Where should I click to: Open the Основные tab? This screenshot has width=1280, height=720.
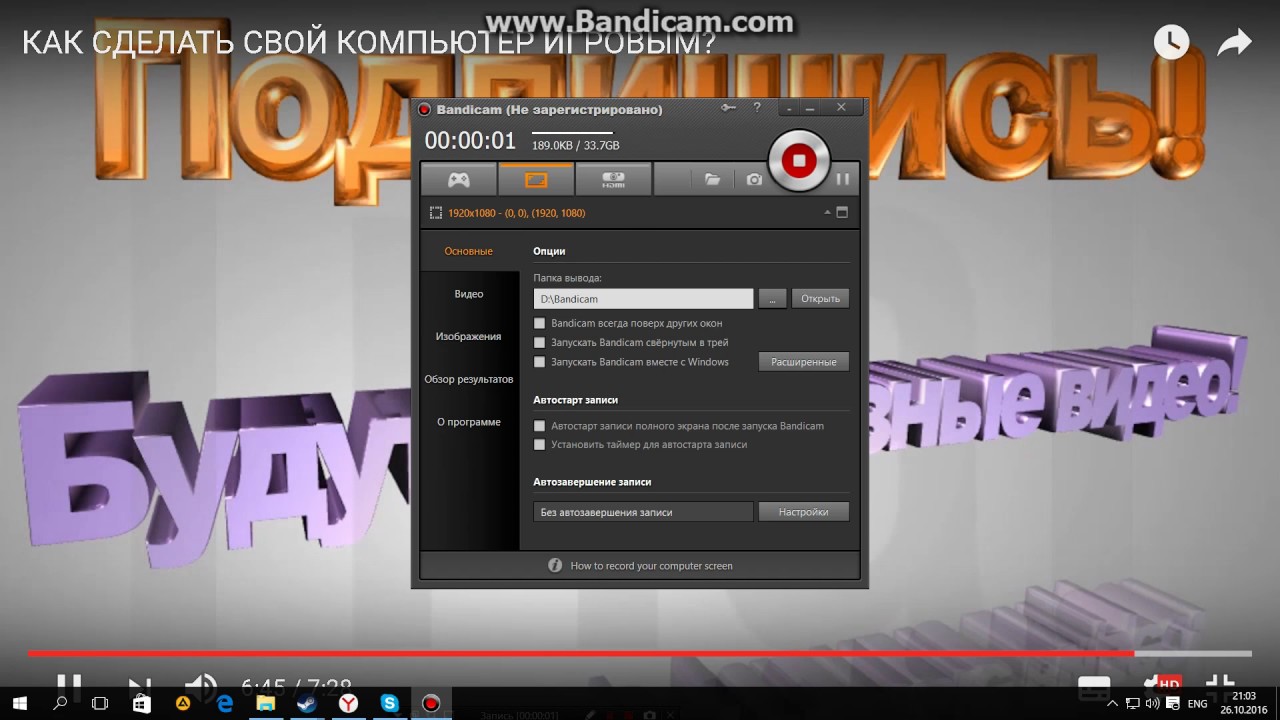click(469, 251)
